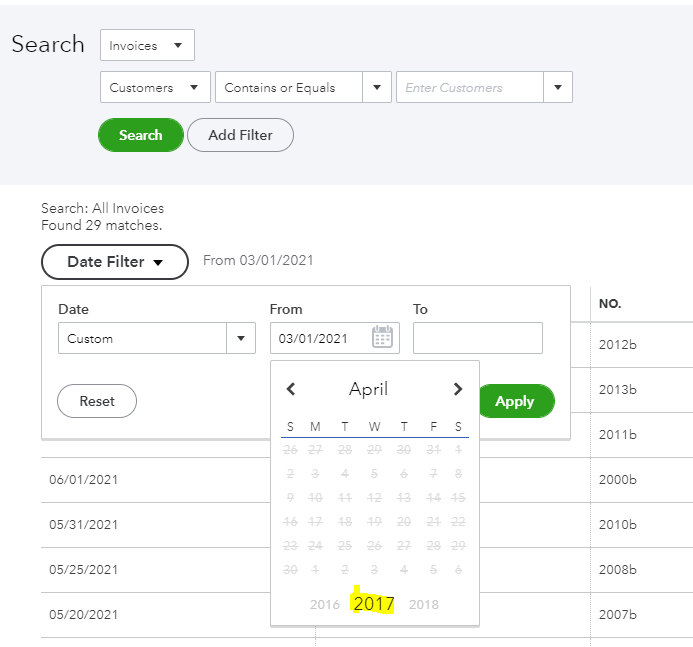Image resolution: width=693 pixels, height=647 pixels.
Task: Open the 06/01/2021 invoice row
Action: [x=84, y=480]
